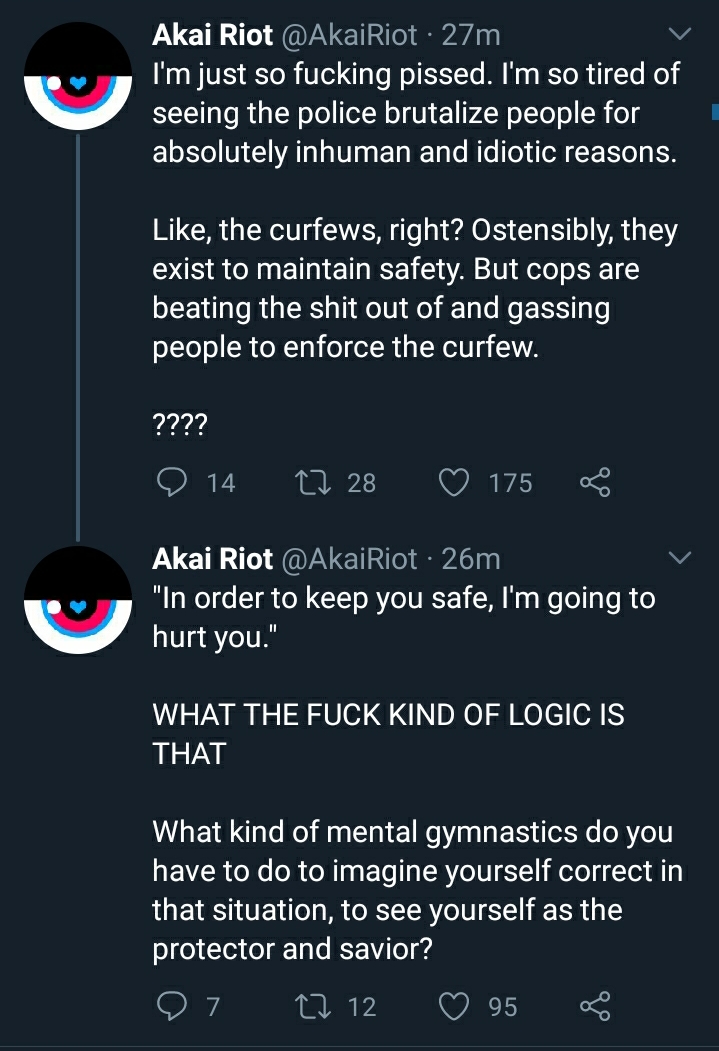Select the thread line connecting both tweets

tap(78, 337)
